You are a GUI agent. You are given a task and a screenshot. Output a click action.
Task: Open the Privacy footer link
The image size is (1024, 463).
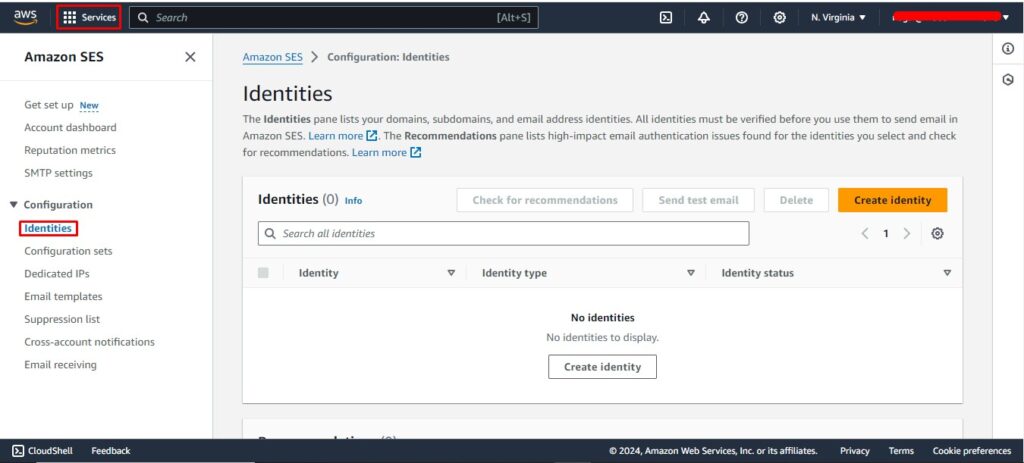pos(855,451)
